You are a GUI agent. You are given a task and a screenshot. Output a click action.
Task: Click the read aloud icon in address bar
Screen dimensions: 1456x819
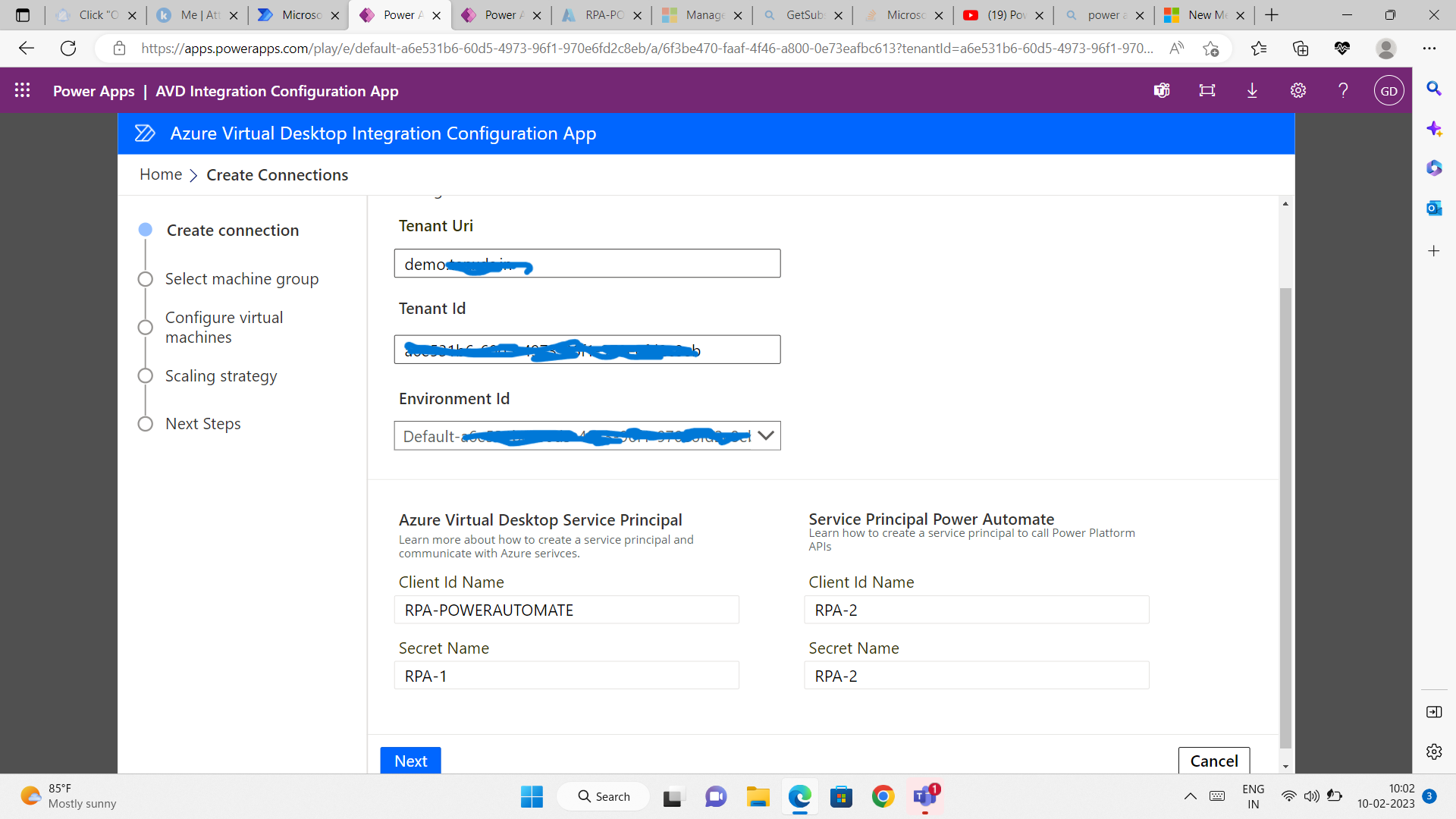pyautogui.click(x=1176, y=49)
